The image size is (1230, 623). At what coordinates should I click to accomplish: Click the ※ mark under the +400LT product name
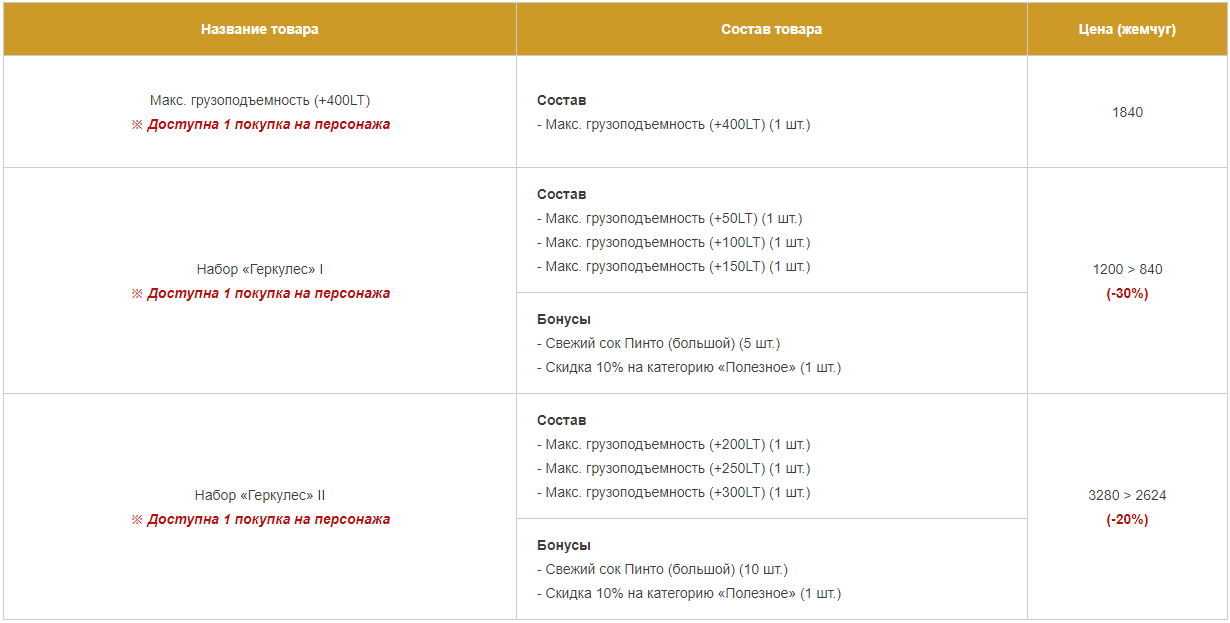coord(137,125)
